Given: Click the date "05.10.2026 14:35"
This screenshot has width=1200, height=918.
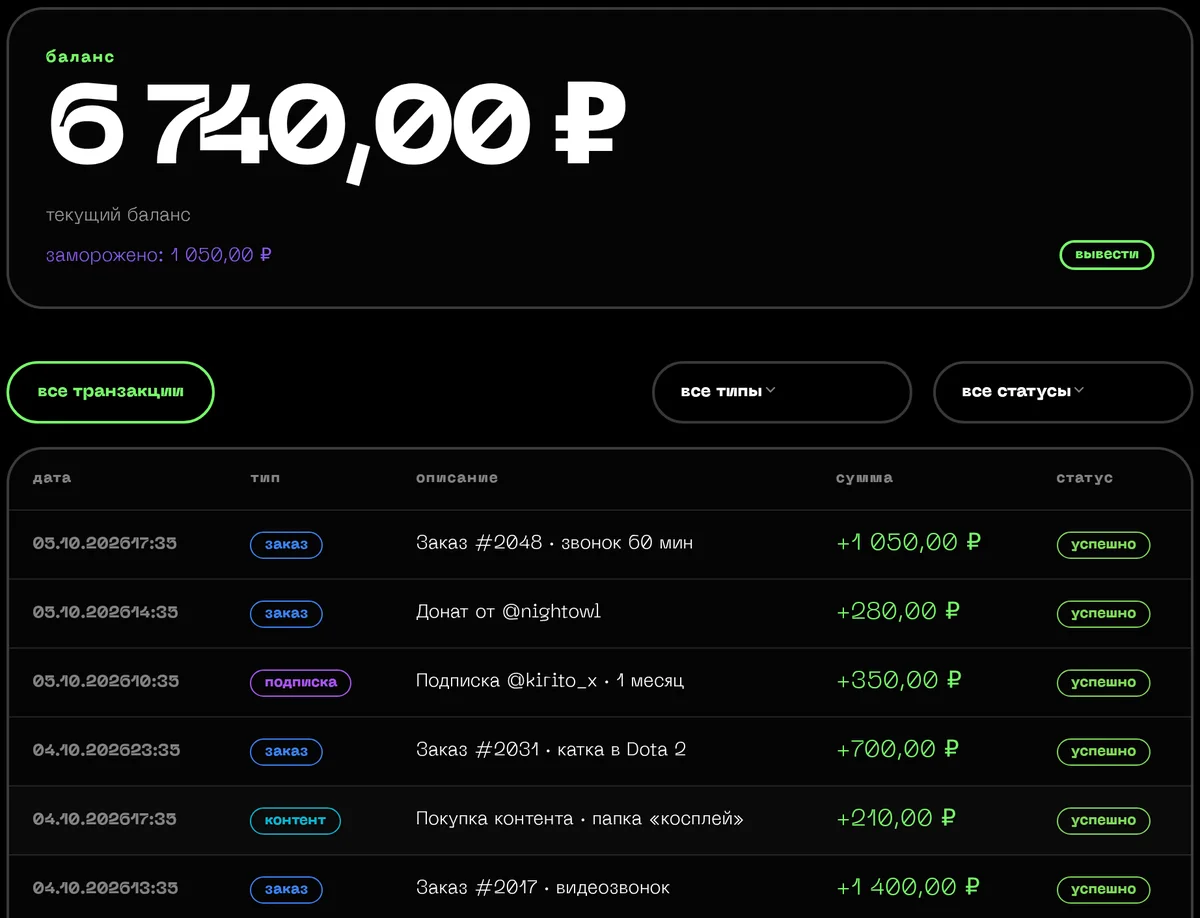Looking at the screenshot, I should coord(105,613).
